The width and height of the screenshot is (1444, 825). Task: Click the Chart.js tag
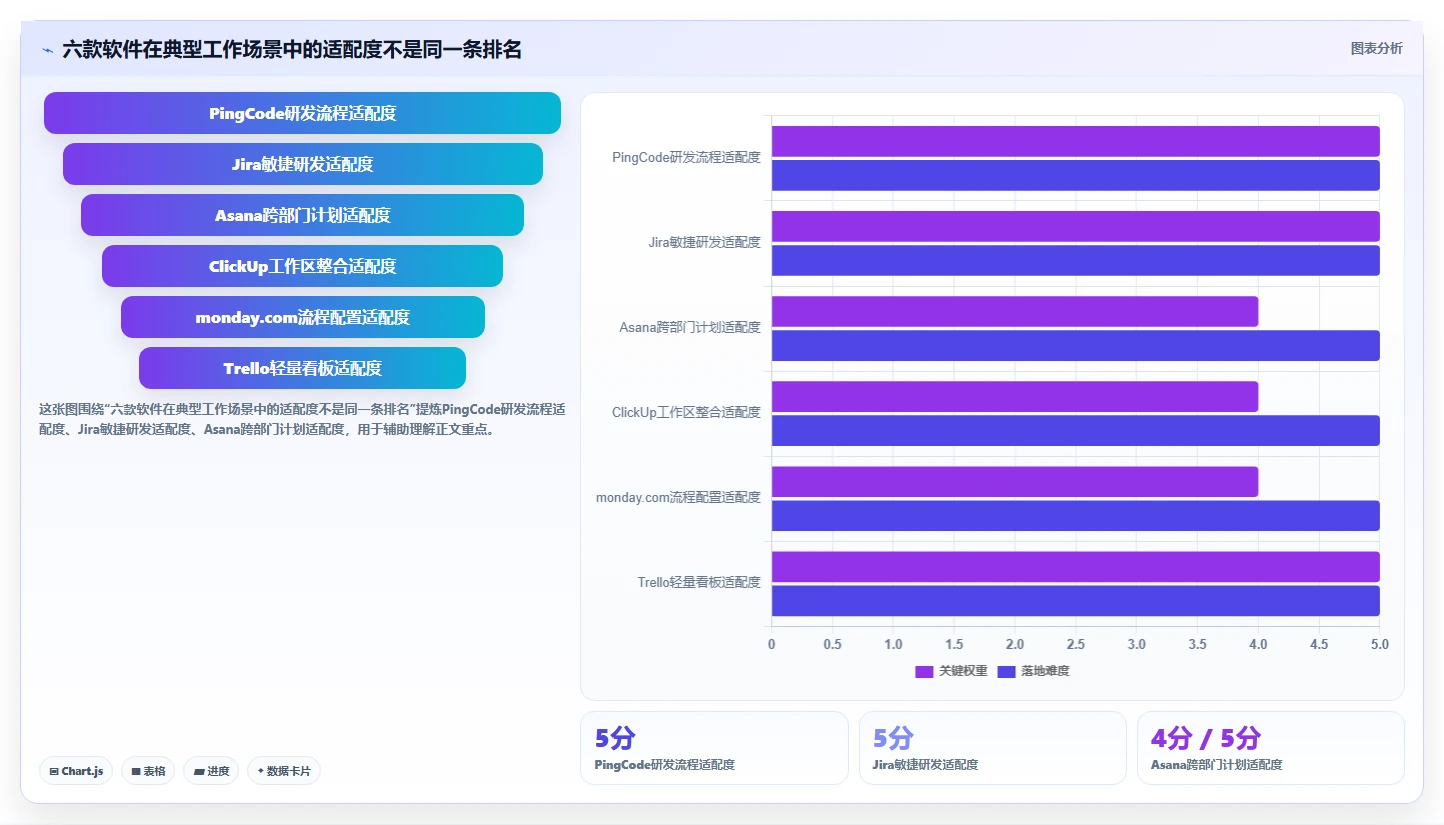coord(77,771)
